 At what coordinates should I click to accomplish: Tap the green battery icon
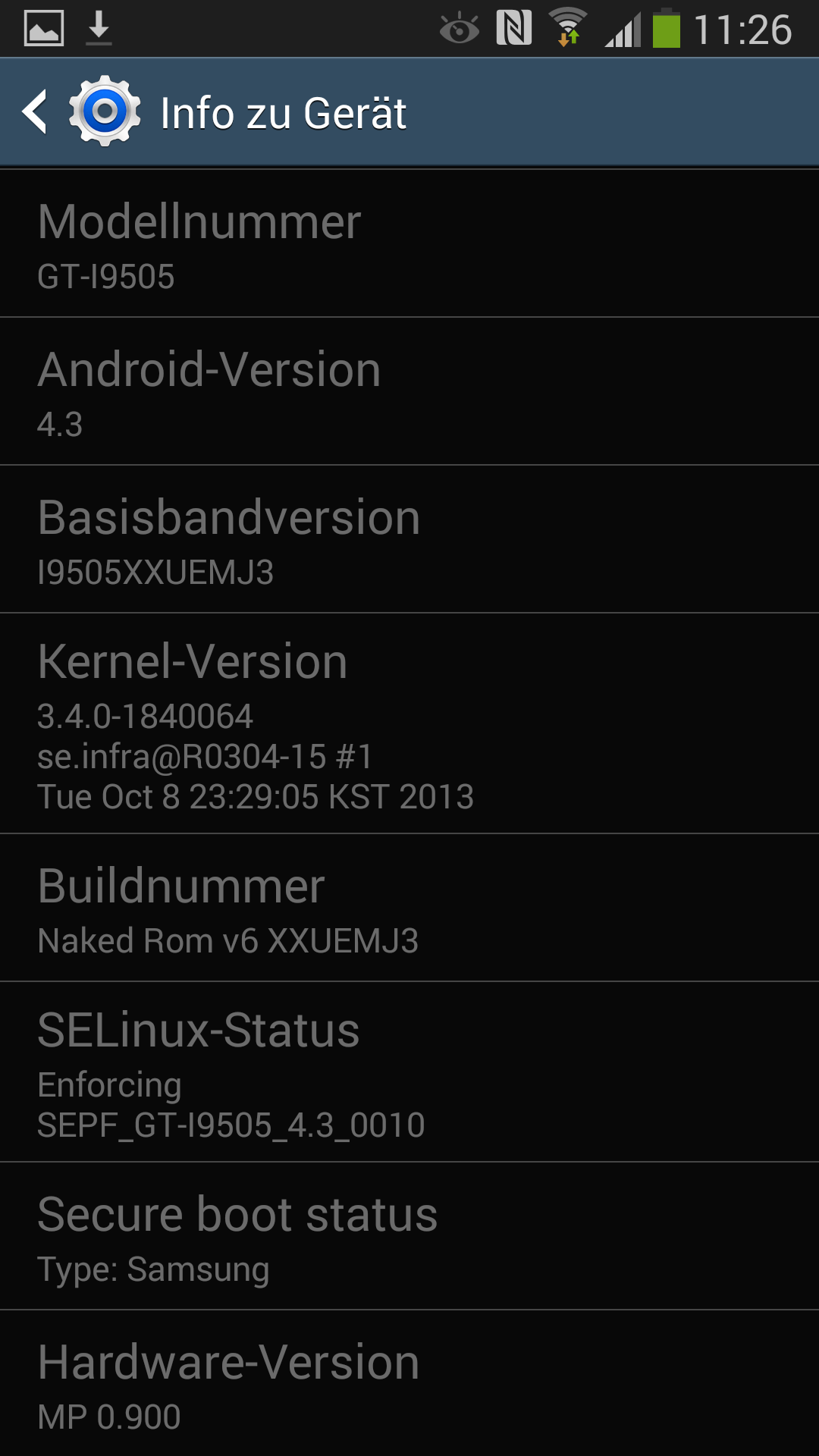[x=667, y=28]
